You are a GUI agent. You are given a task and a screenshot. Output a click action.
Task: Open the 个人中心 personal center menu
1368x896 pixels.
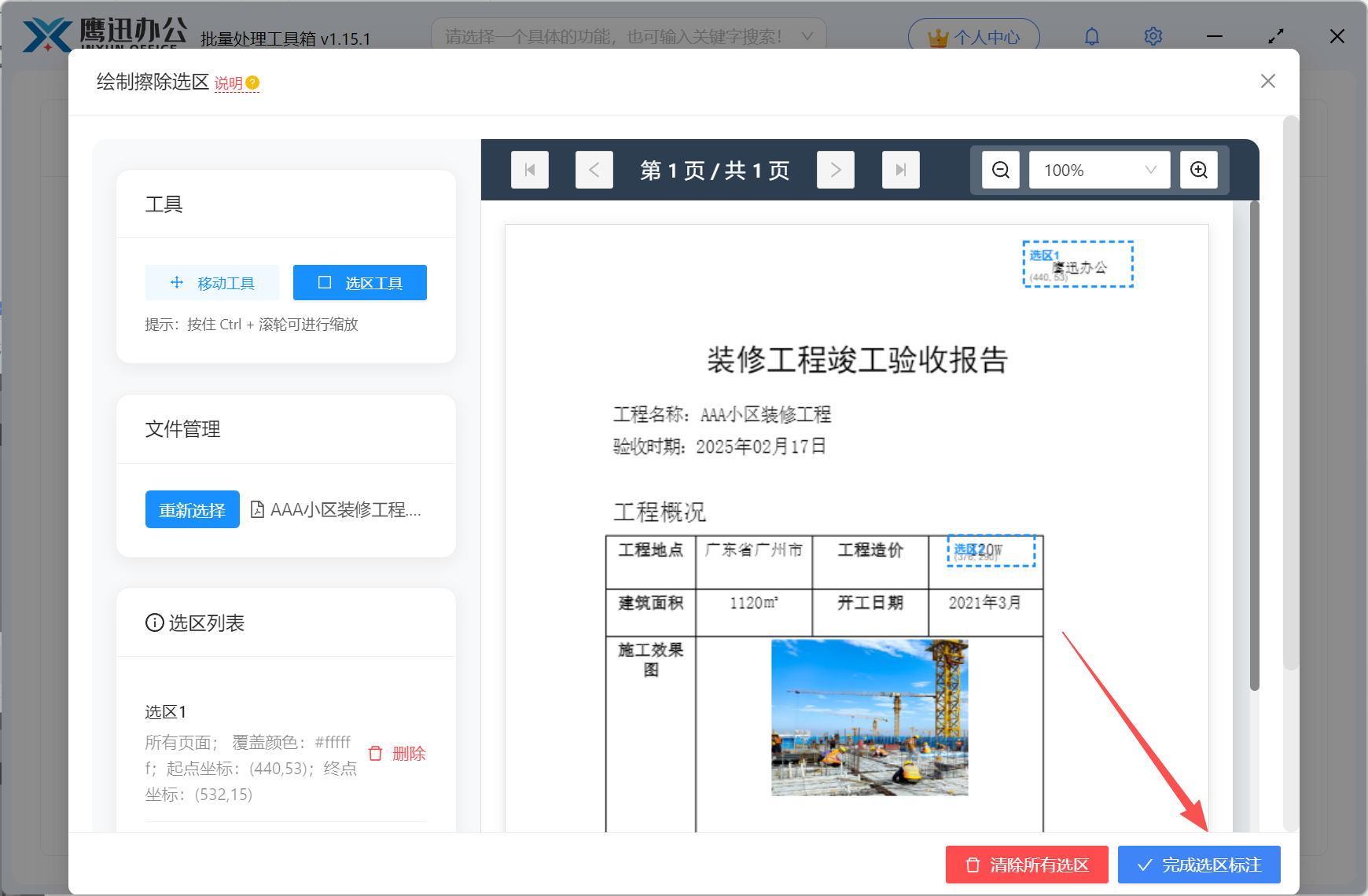tap(973, 35)
